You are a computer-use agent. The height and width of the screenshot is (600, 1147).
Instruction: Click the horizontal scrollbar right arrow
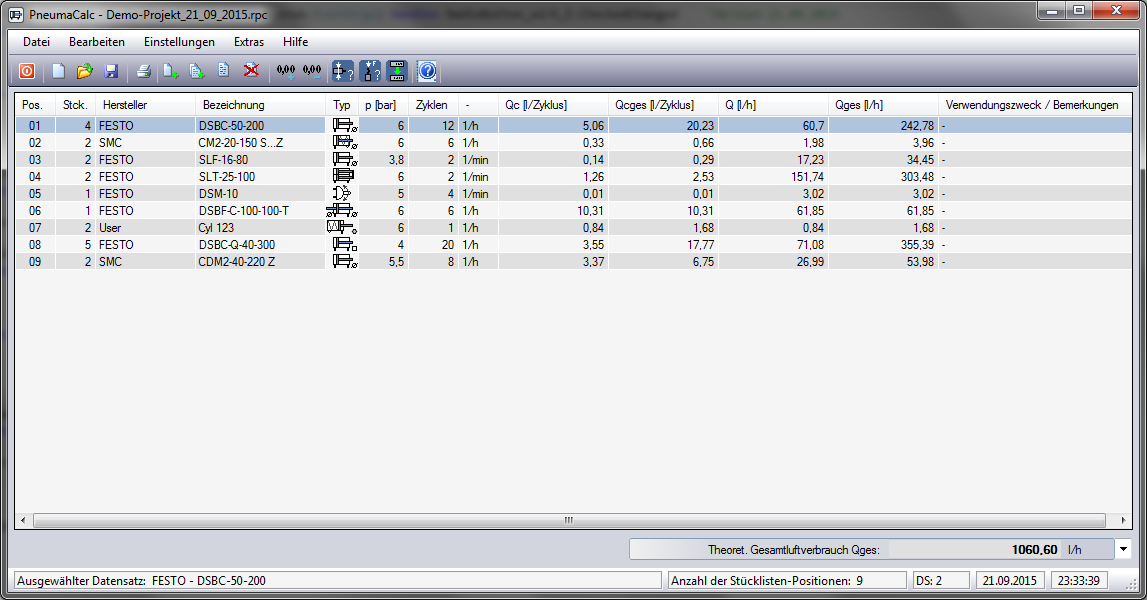coord(1124,520)
